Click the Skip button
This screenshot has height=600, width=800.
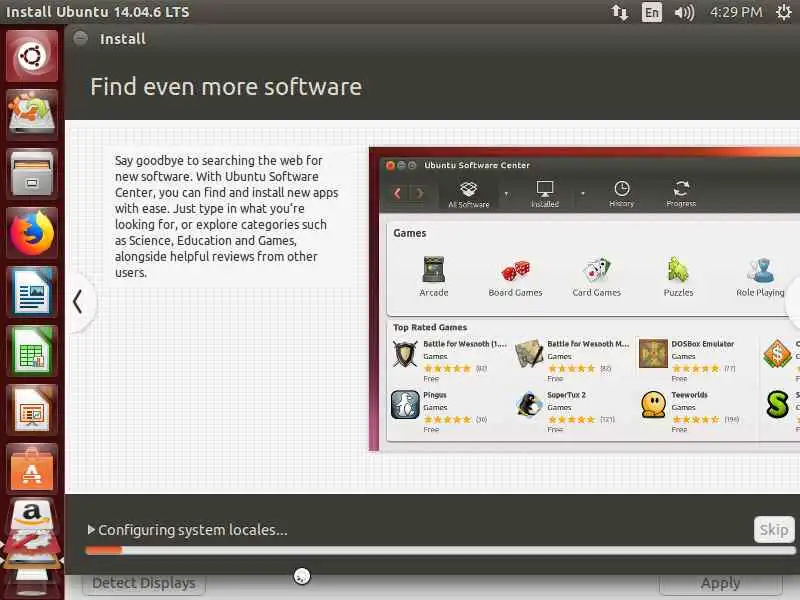coord(773,530)
